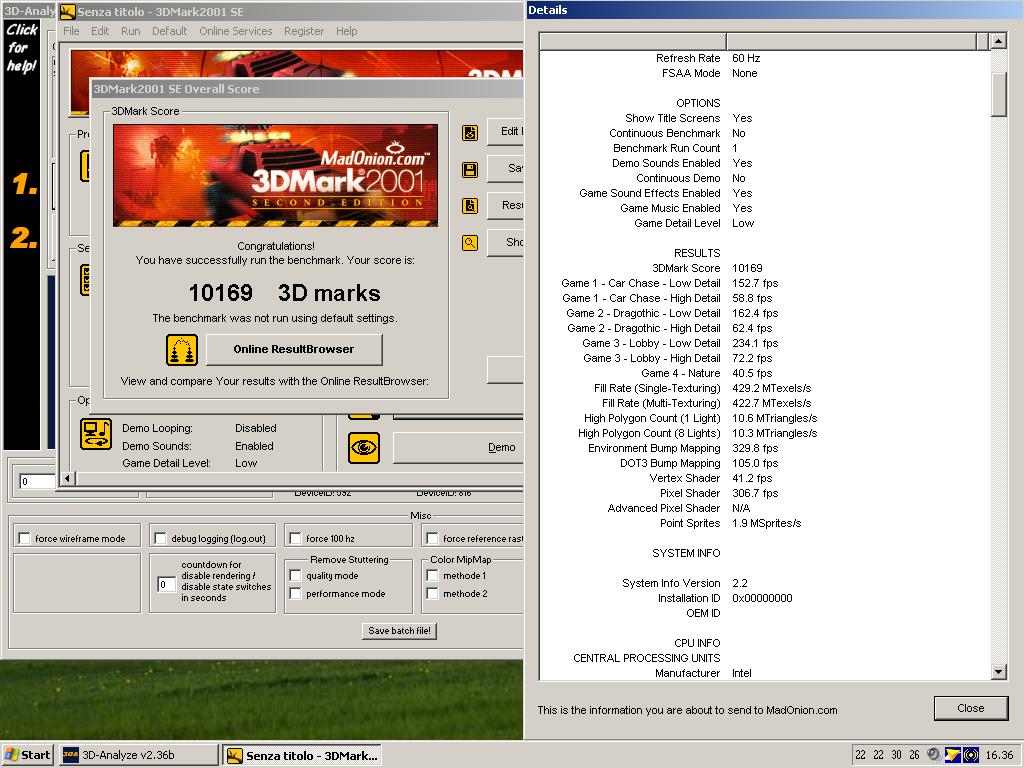
Task: Open the File menu in 3DMark2001
Action: (x=71, y=31)
